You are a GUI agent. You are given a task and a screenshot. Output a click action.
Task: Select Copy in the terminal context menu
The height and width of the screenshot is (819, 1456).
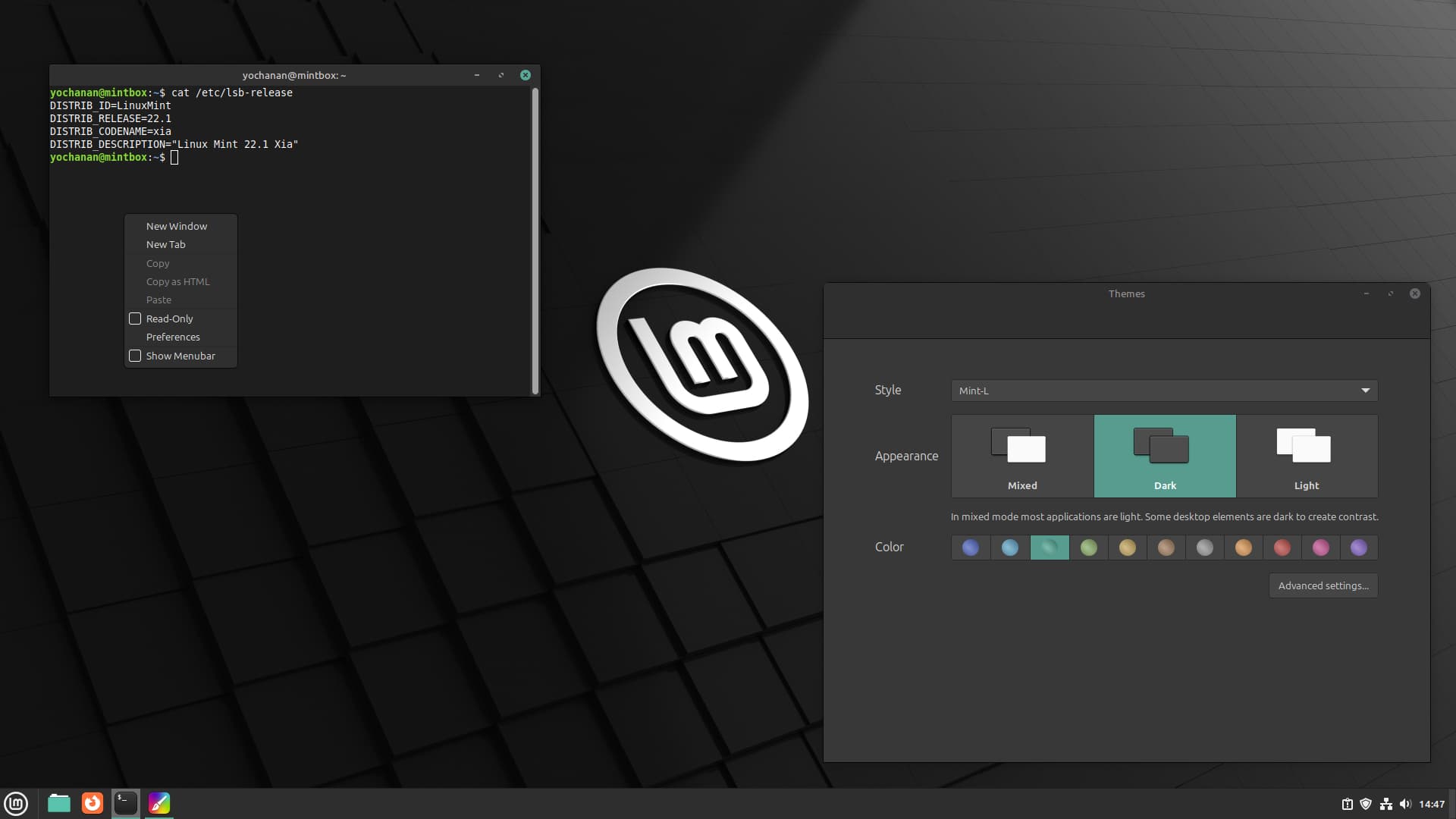pyautogui.click(x=181, y=263)
